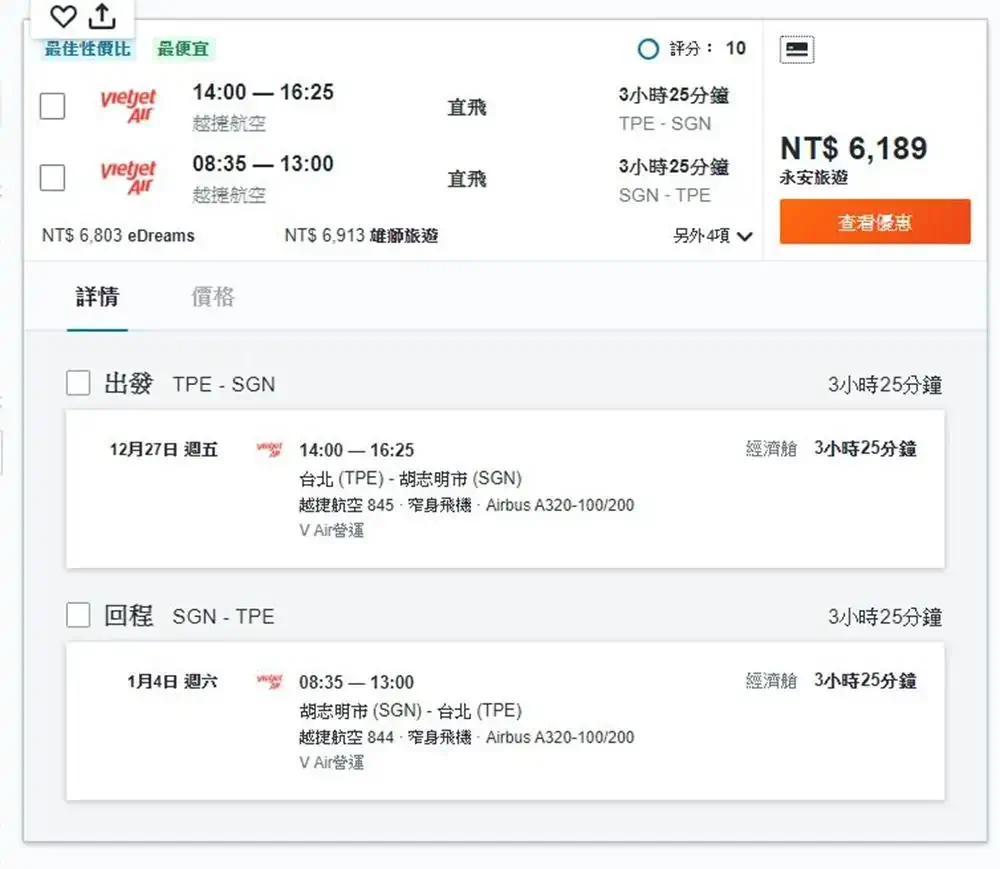Tick the checkbox for the 14:00 — 16:25 flight
The height and width of the screenshot is (869, 1000).
pos(52,106)
